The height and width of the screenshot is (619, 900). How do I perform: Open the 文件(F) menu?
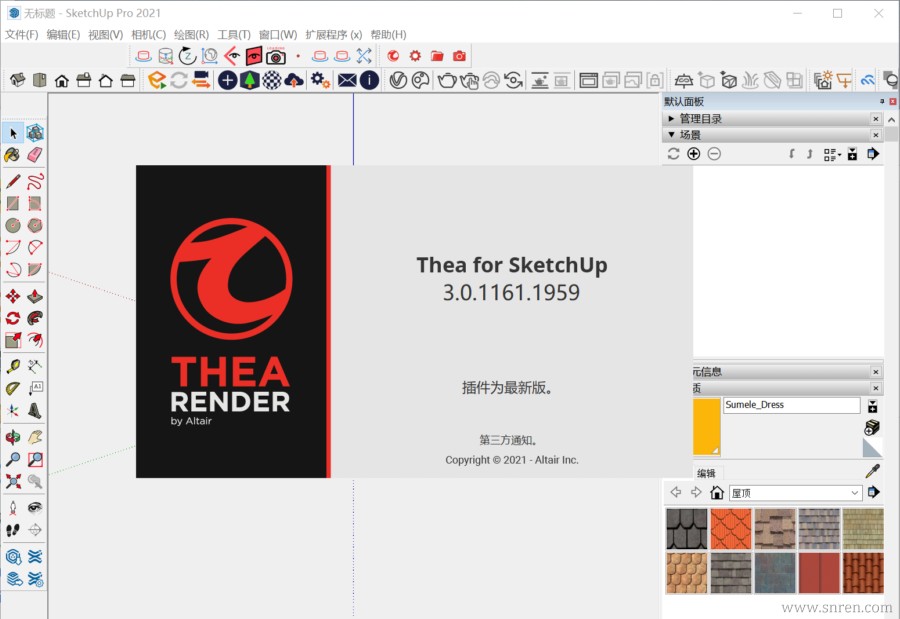tap(21, 35)
